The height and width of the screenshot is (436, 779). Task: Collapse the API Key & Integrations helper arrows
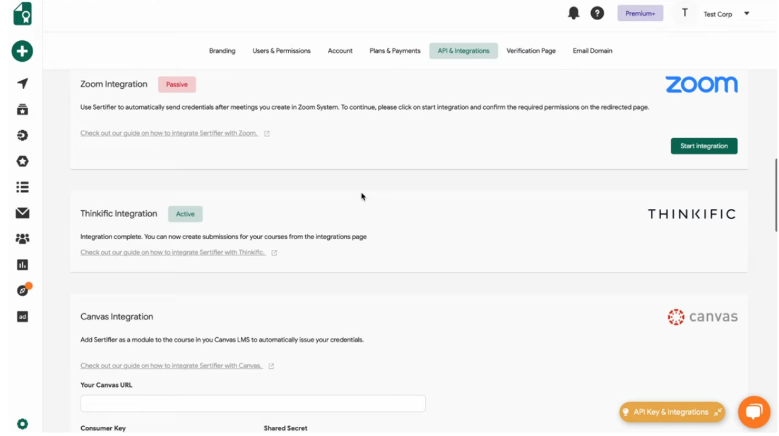coord(717,412)
